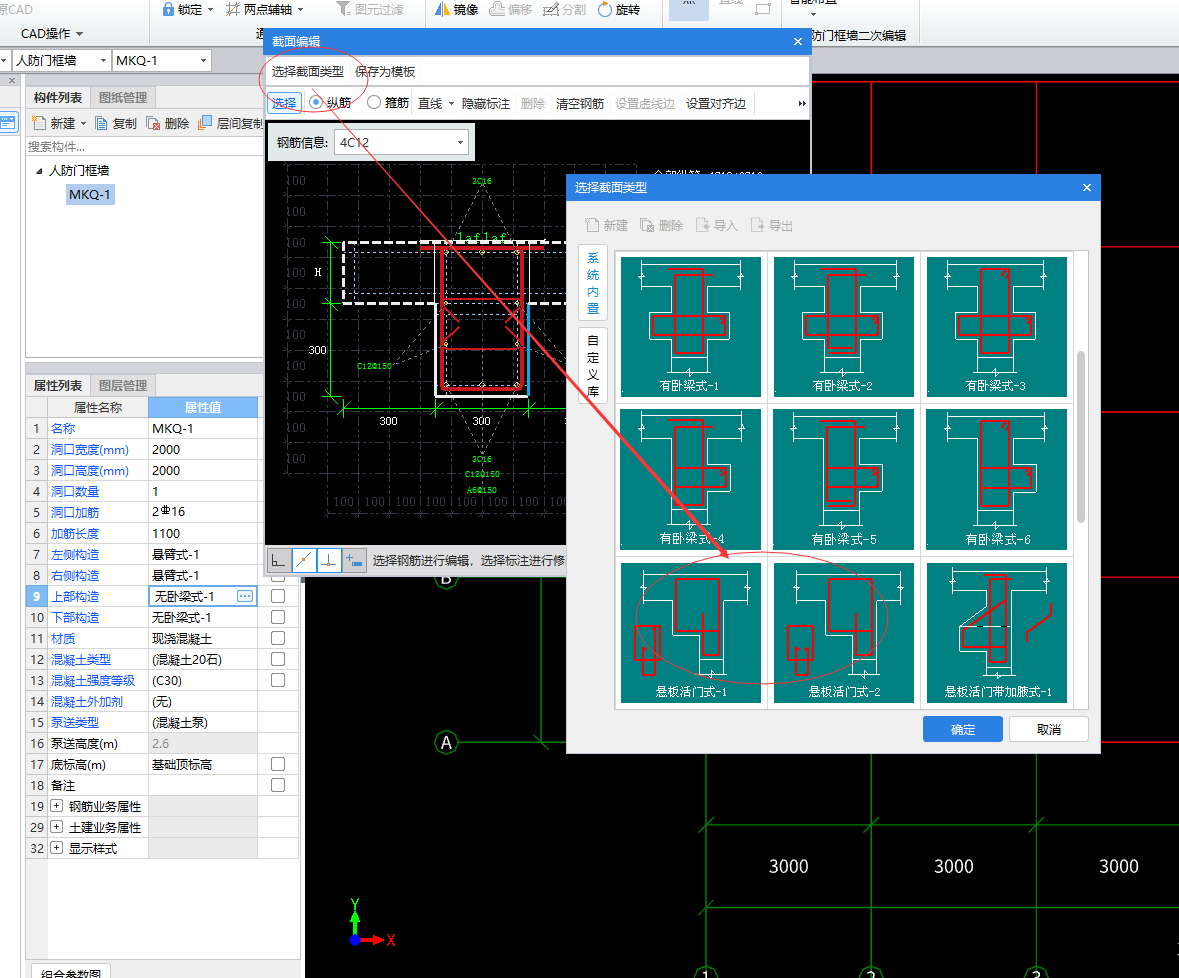The height and width of the screenshot is (978, 1179).
Task: Toggle checkbox in 底标高 row
Action: point(277,764)
